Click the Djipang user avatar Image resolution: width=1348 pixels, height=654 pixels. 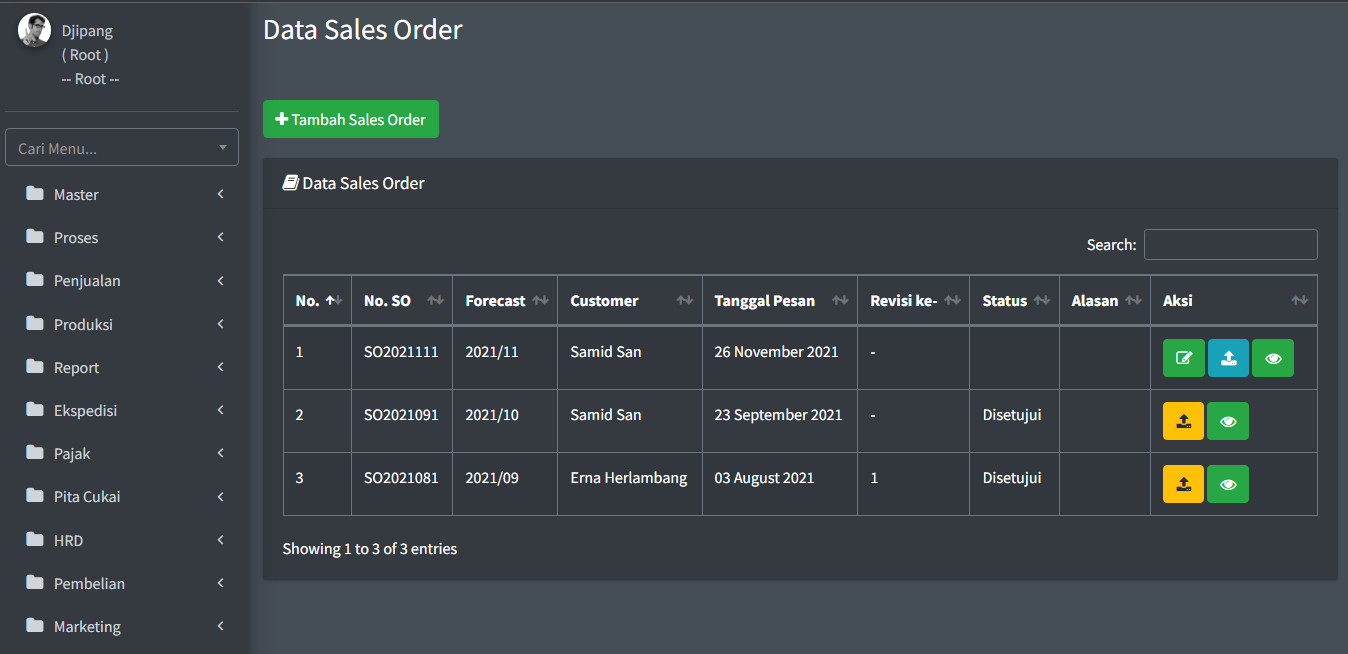coord(34,30)
